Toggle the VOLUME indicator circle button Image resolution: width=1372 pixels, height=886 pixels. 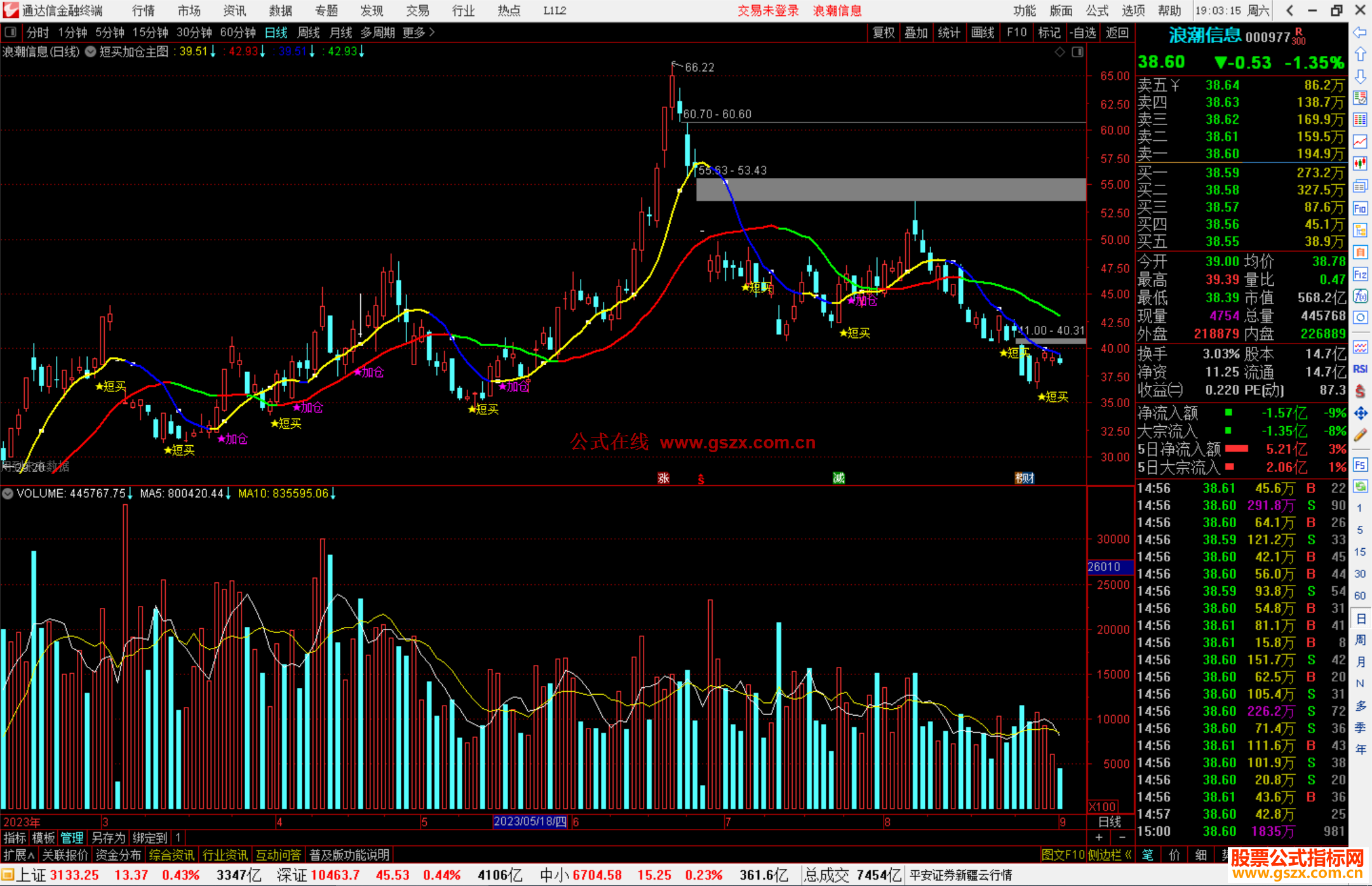point(8,493)
